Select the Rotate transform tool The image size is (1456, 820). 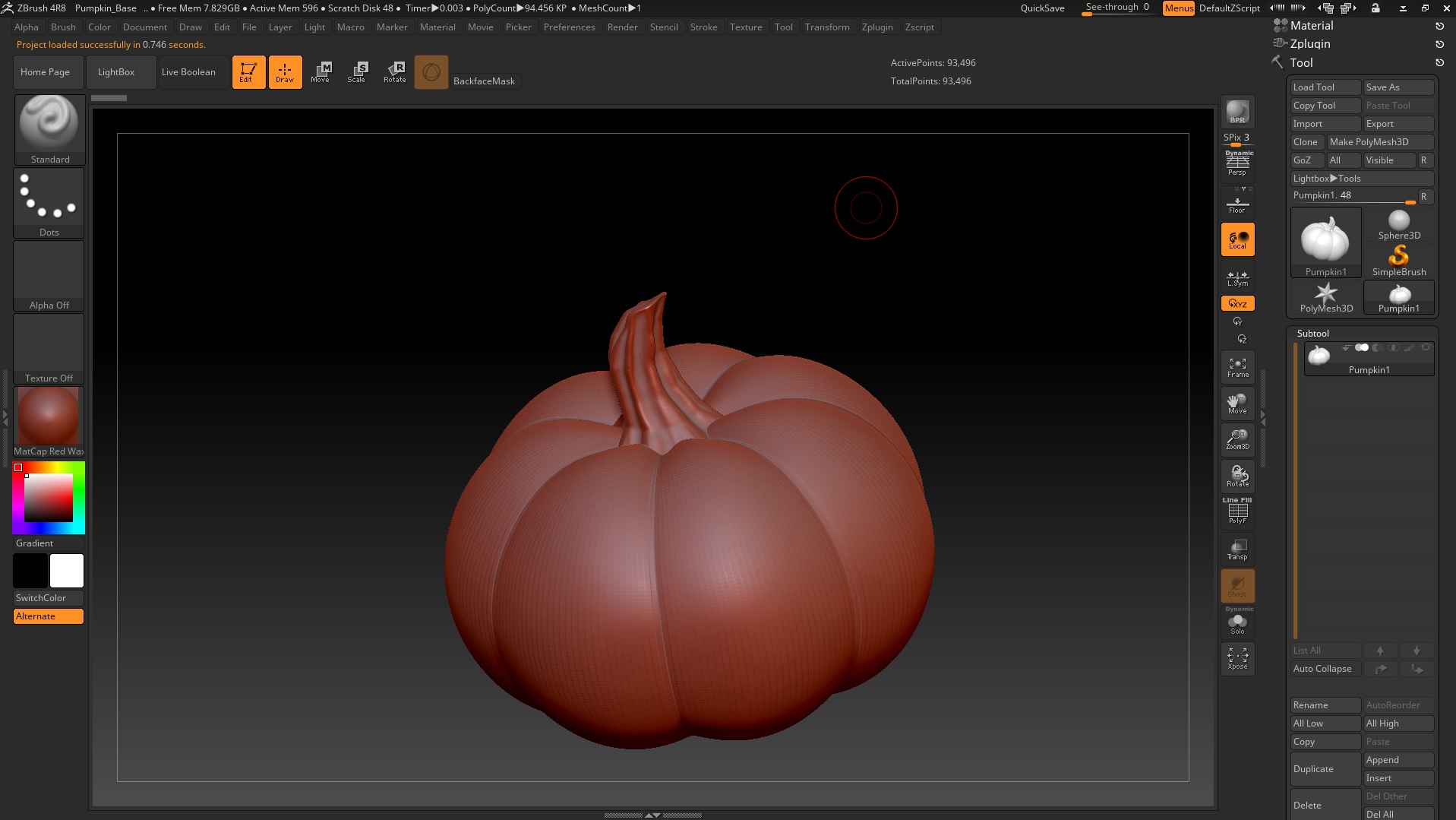[394, 72]
